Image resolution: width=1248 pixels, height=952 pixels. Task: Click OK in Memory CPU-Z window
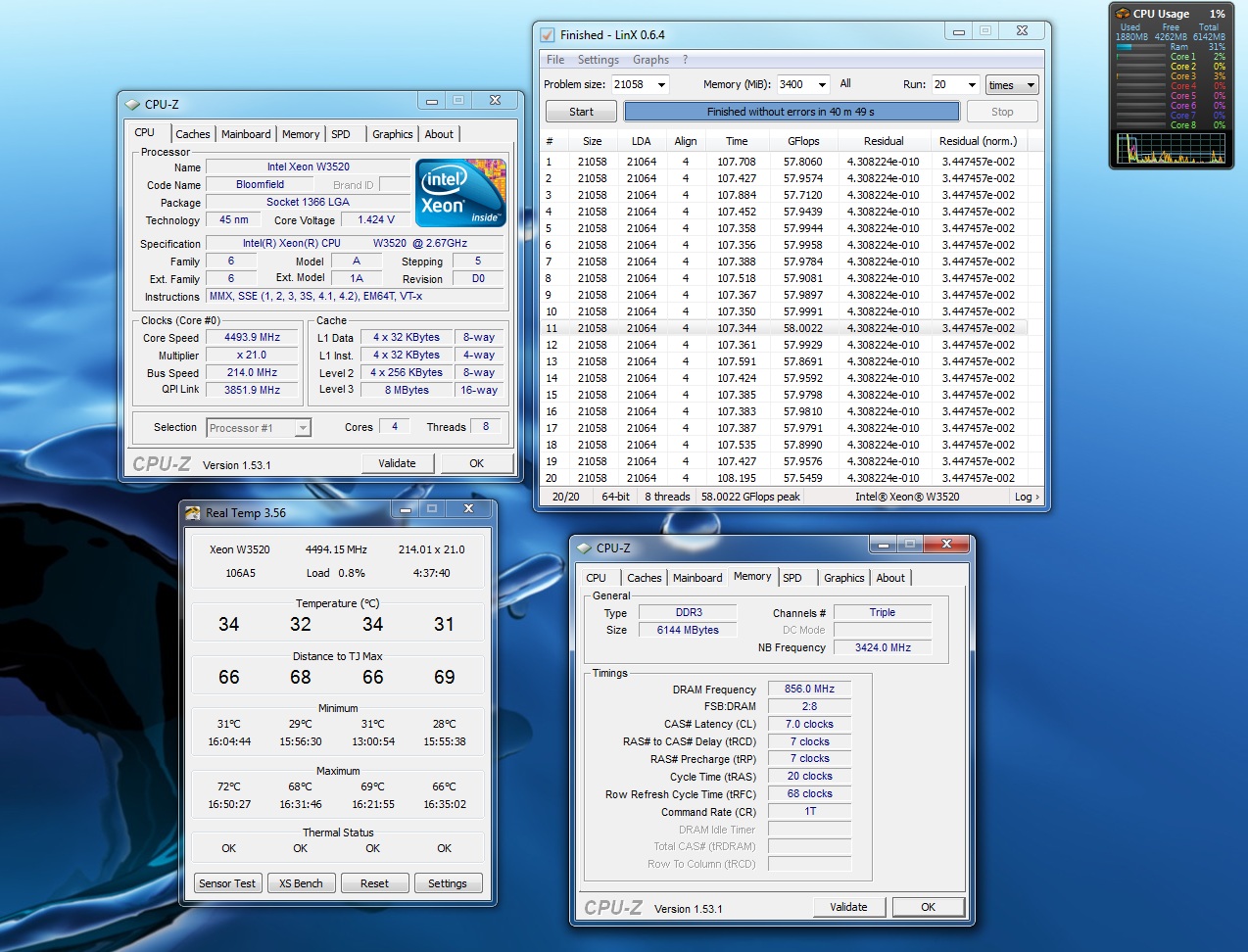[928, 907]
